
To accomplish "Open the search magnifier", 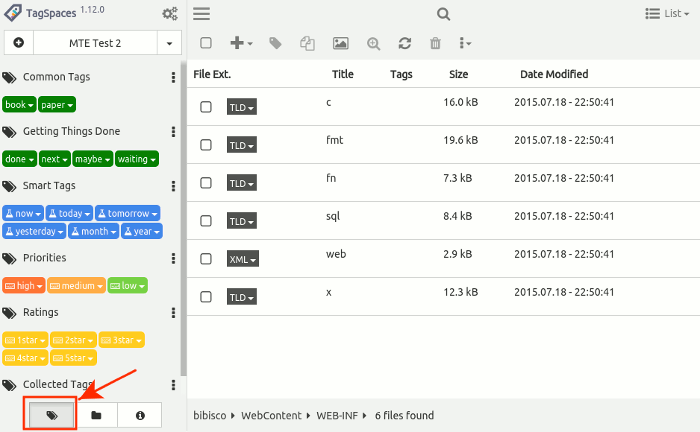I will click(443, 14).
